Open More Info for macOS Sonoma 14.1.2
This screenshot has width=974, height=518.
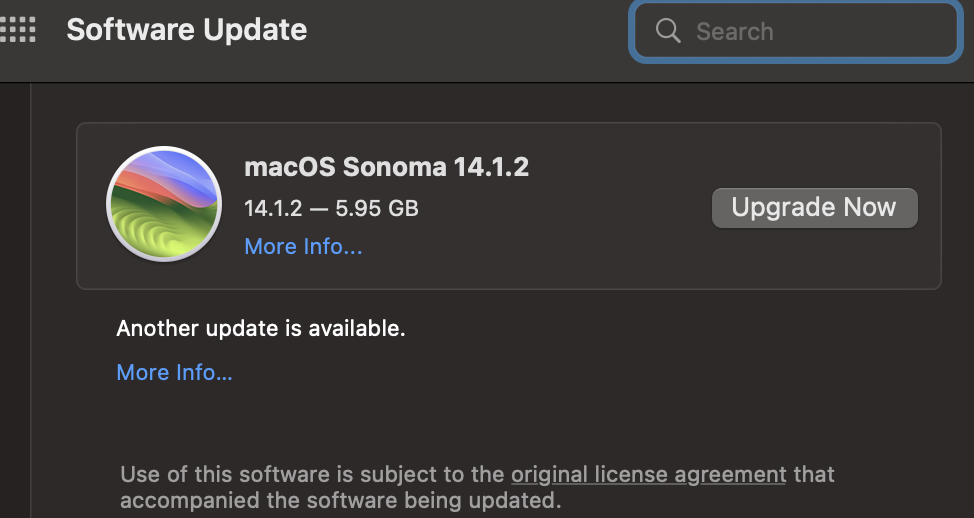(x=303, y=246)
